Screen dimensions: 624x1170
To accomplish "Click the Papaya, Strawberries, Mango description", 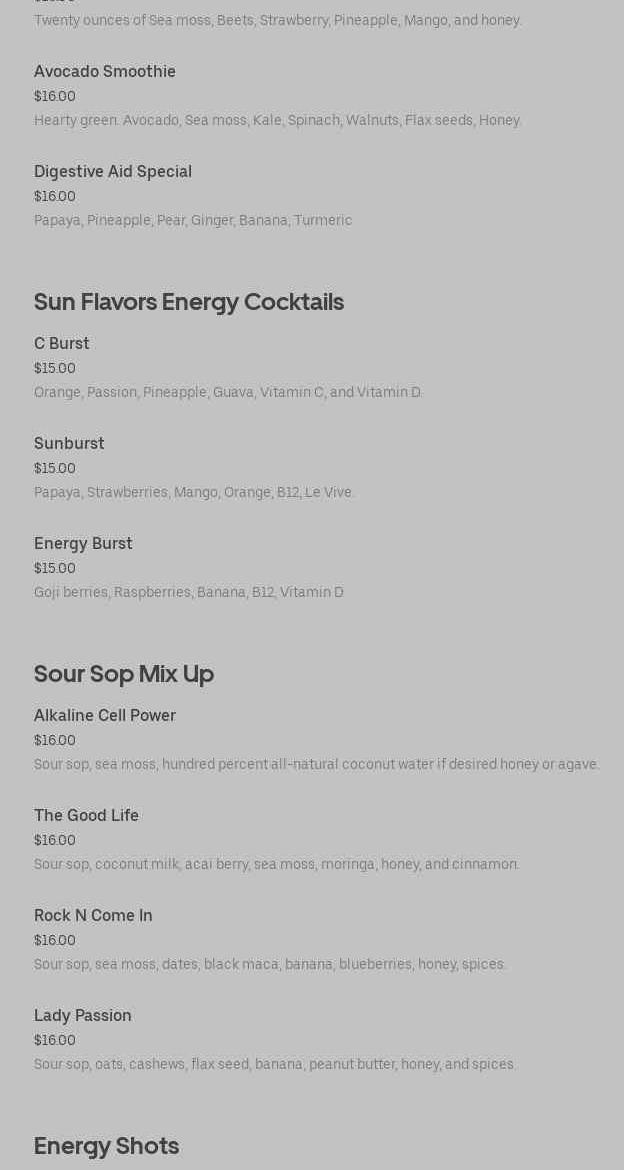I will 194,492.
